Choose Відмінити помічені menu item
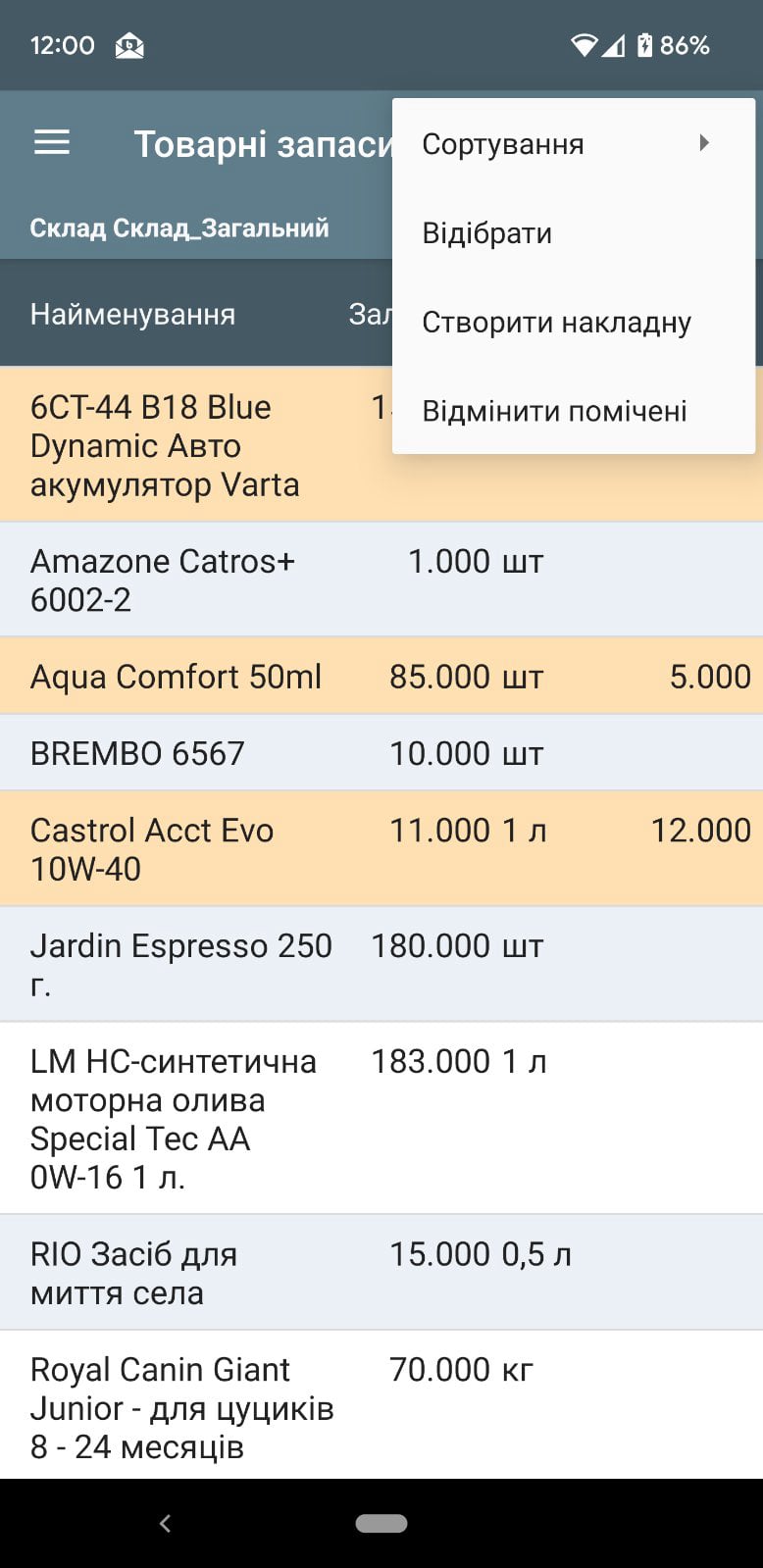This screenshot has width=763, height=1568. point(574,411)
